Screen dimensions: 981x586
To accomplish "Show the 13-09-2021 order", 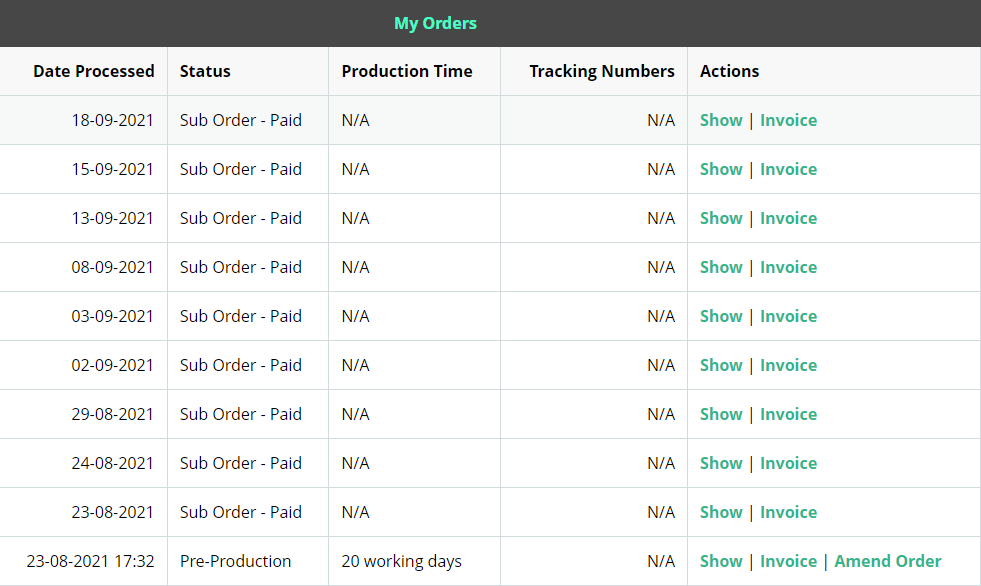I will tap(721, 218).
